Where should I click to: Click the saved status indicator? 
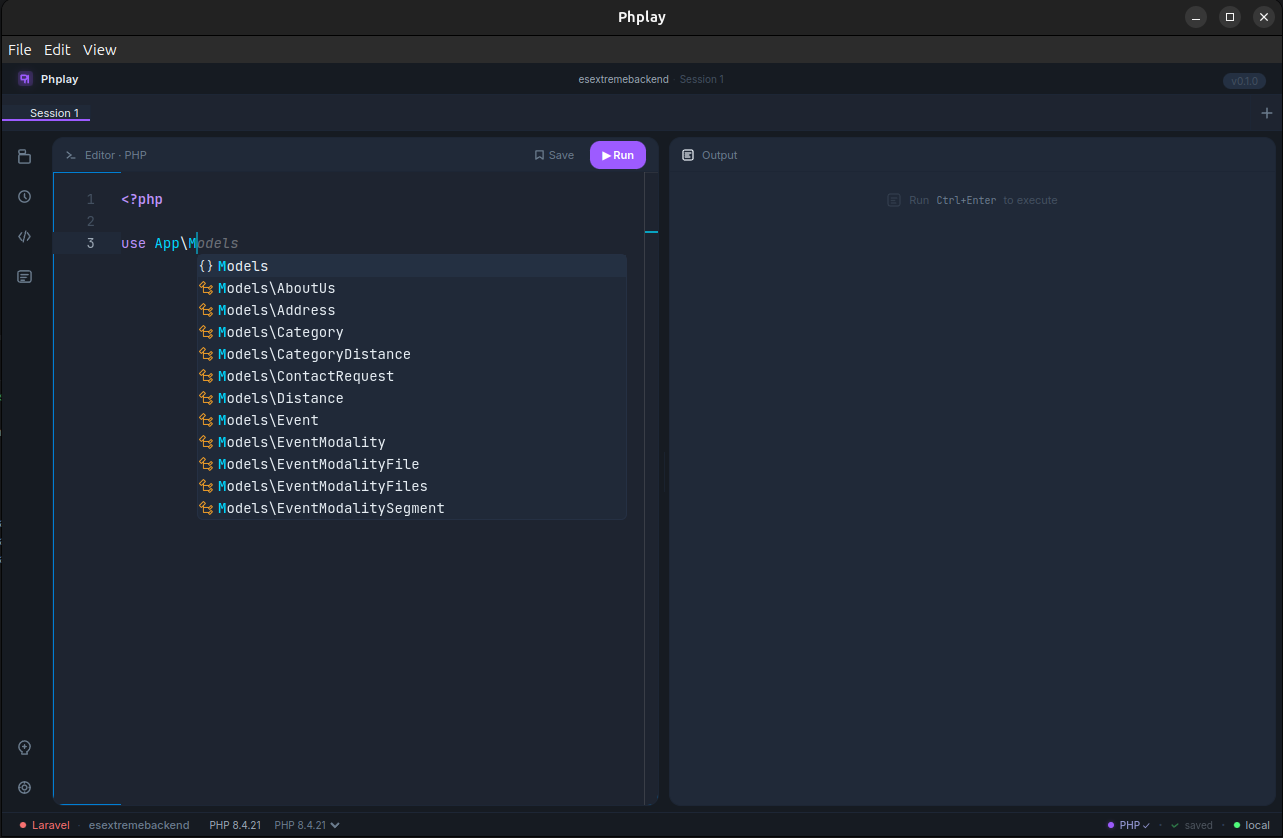(x=1192, y=825)
